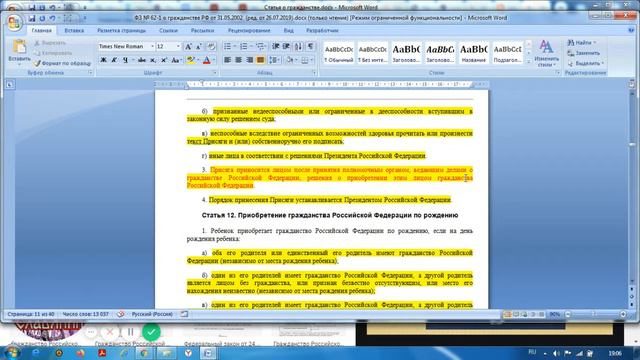Apply the Подзаголовок (Subtitle) style
This screenshot has width=640, height=360.
(x=507, y=53)
